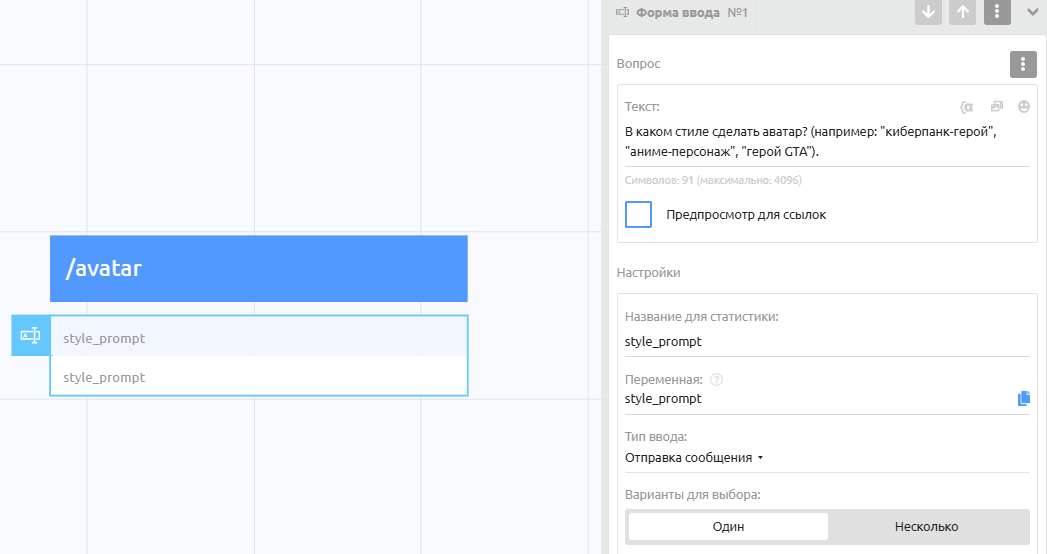Click the input form icon on canvas

click(30, 336)
